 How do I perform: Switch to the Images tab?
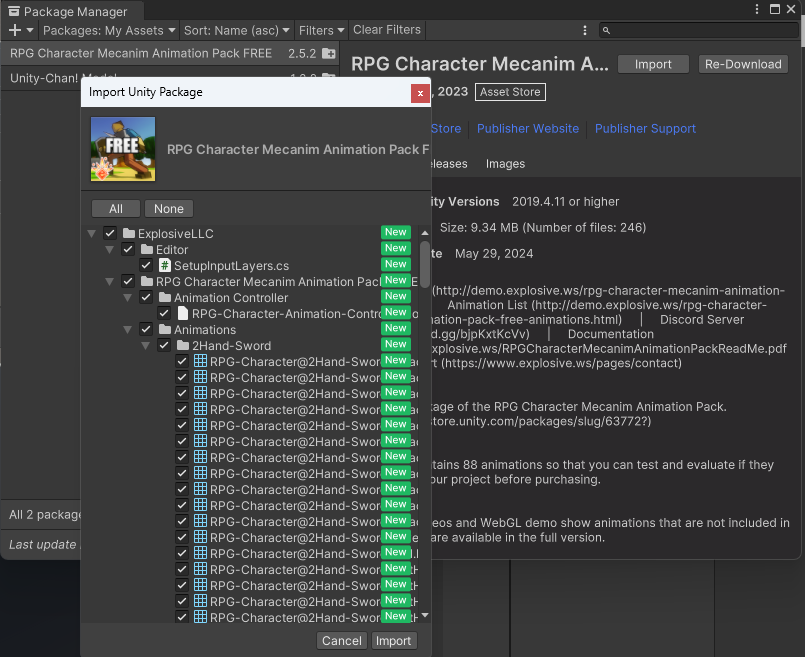click(x=505, y=164)
